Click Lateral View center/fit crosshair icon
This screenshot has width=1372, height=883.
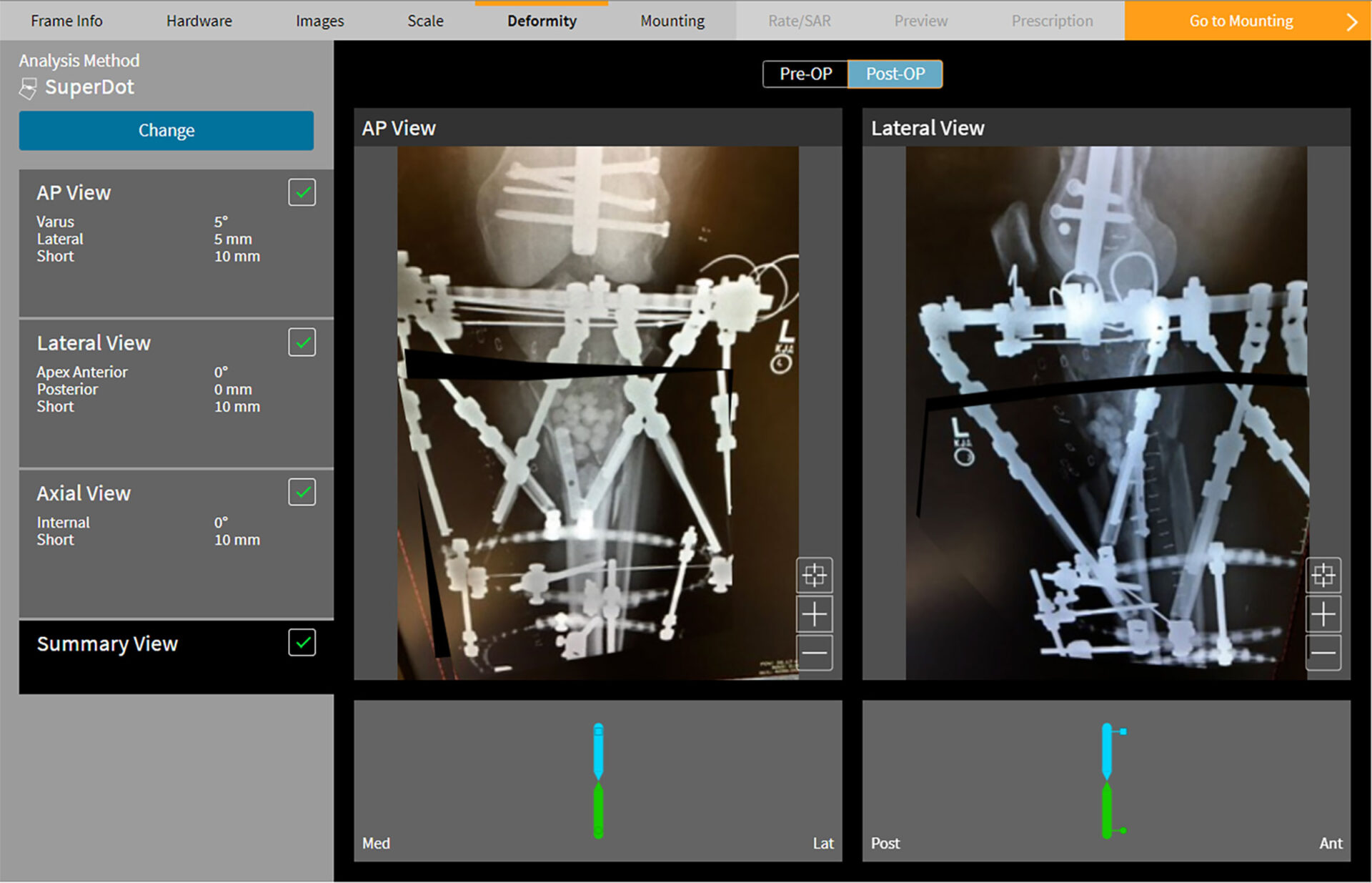click(1323, 575)
